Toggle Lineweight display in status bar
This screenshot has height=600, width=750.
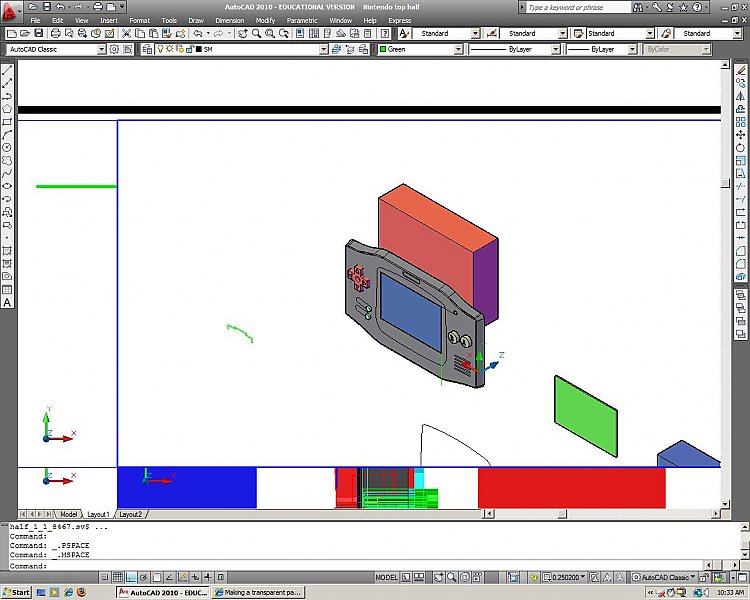pyautogui.click(x=208, y=577)
